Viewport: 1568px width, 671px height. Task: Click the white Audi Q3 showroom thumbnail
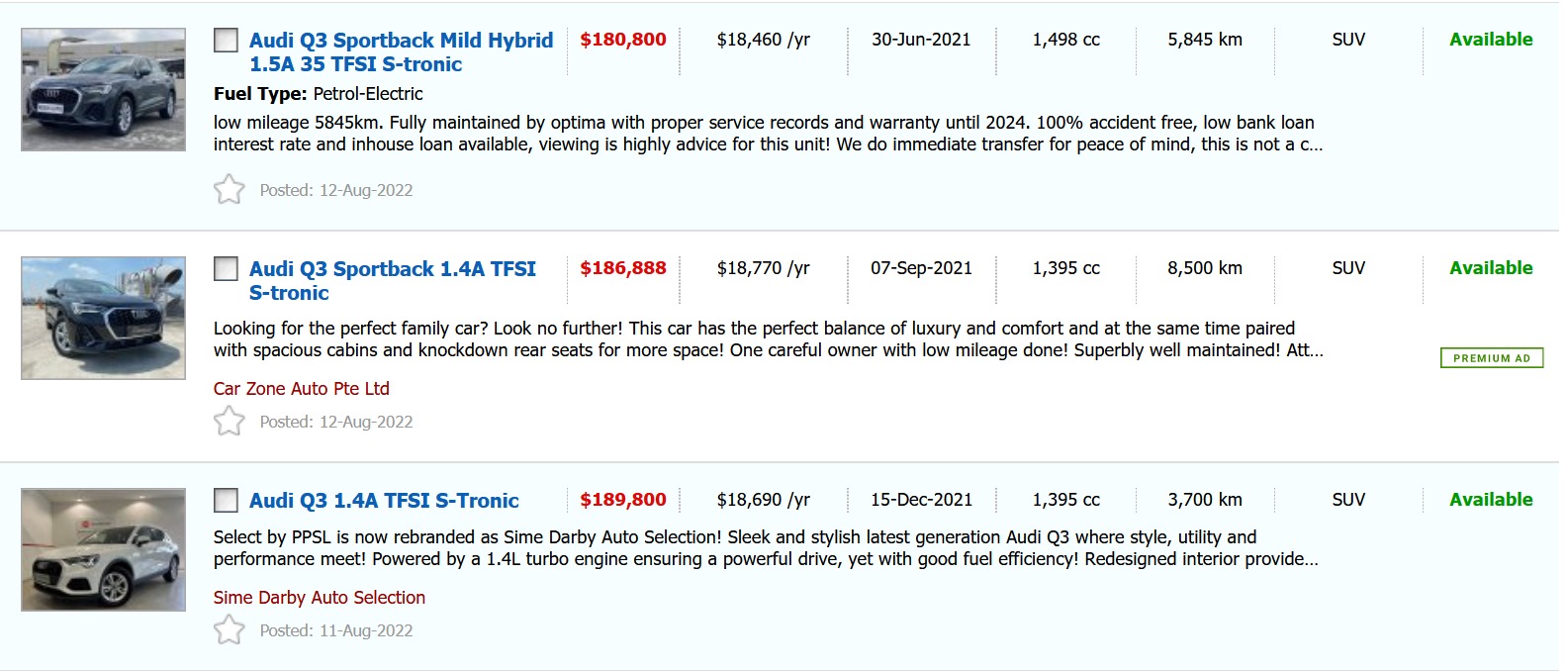point(103,550)
